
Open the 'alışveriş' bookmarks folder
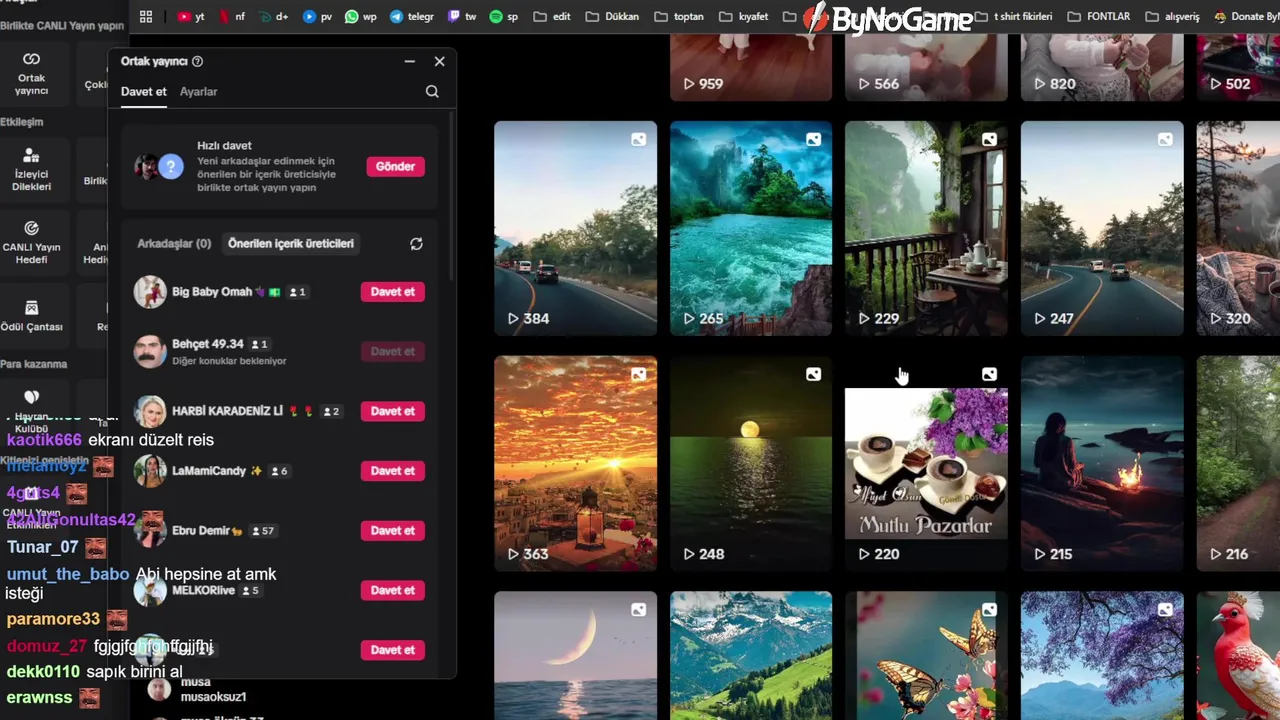coord(1170,16)
